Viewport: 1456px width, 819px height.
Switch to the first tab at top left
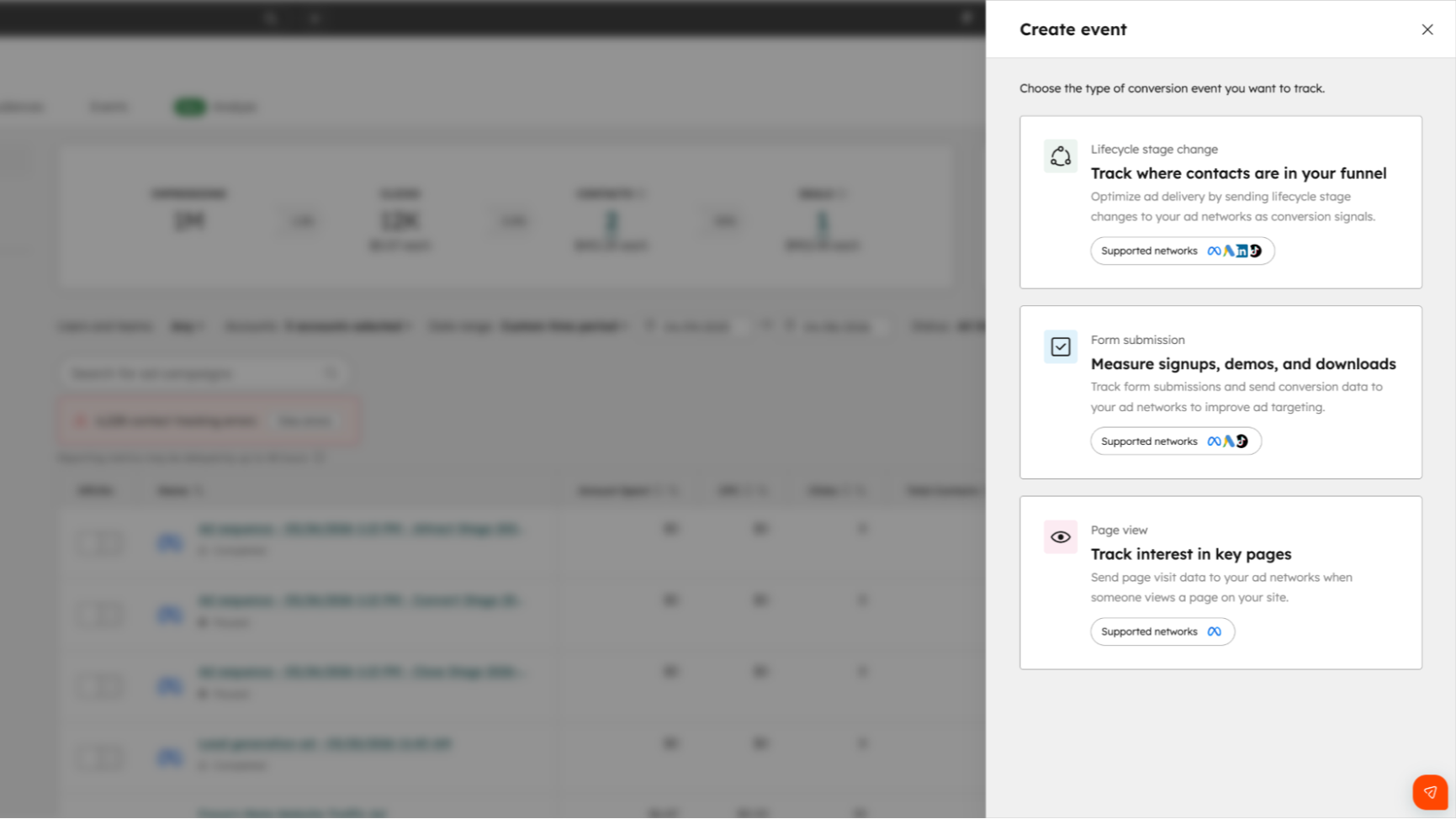tap(21, 106)
